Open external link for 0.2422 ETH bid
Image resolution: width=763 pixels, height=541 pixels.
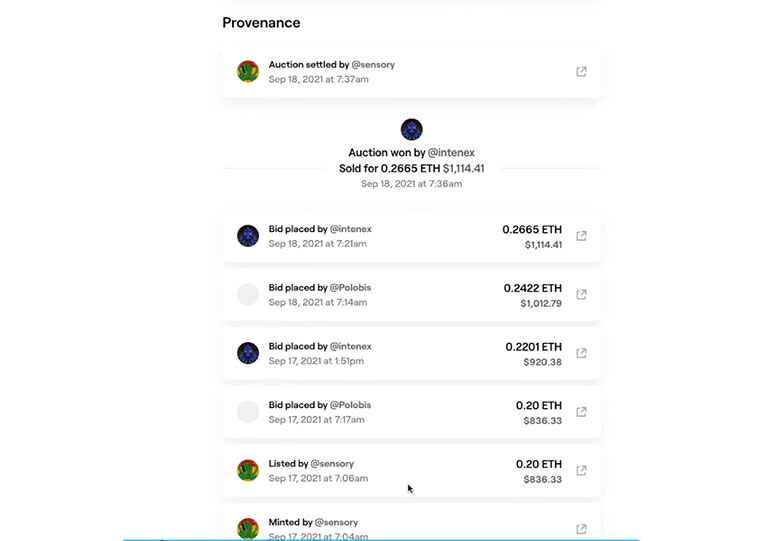tap(581, 295)
